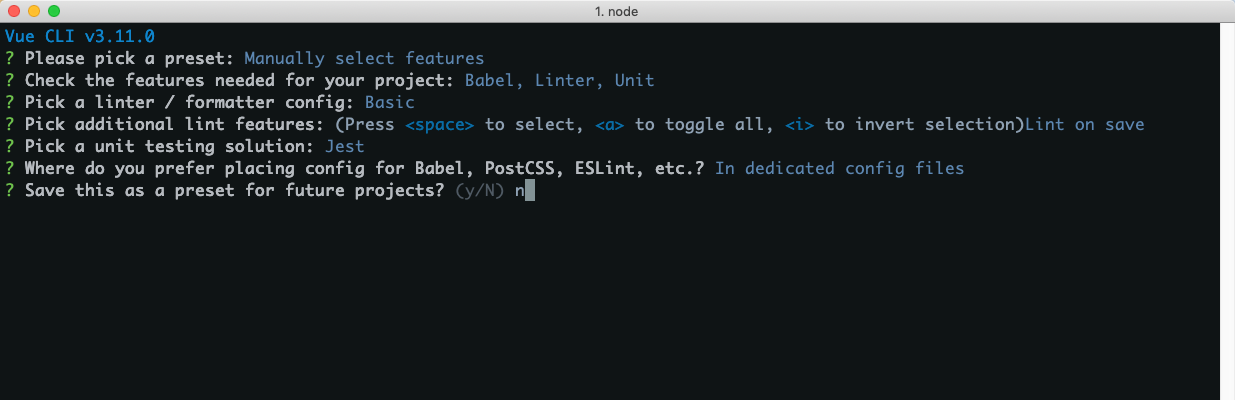The height and width of the screenshot is (400, 1235).
Task: Click the <i> invert-selection key hint
Action: coord(799,124)
